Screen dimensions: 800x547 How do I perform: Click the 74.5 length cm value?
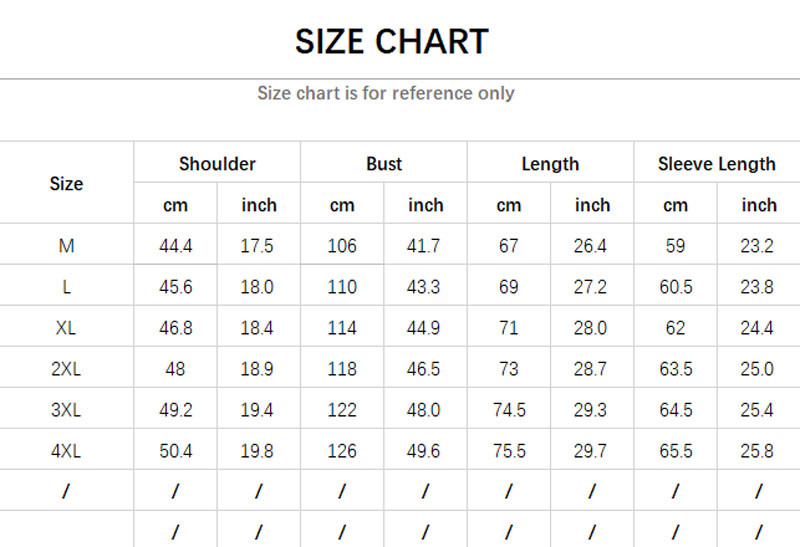click(x=509, y=410)
